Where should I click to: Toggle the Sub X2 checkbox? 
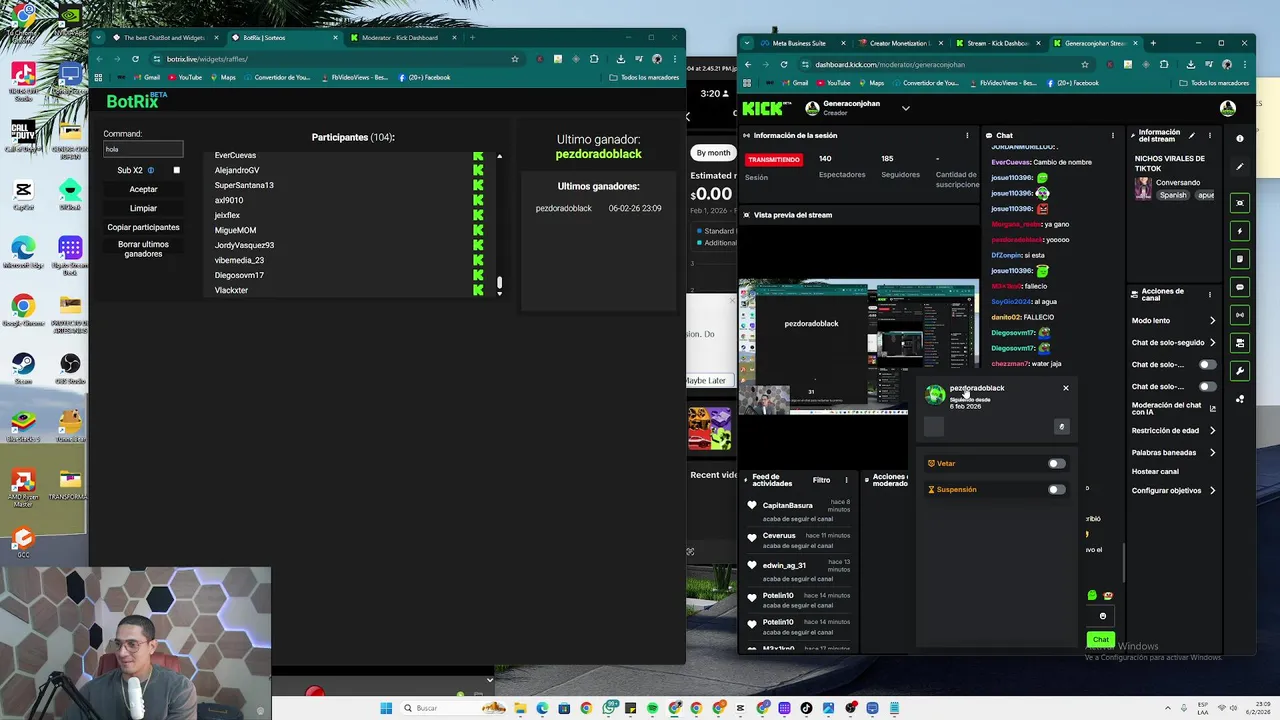point(177,170)
